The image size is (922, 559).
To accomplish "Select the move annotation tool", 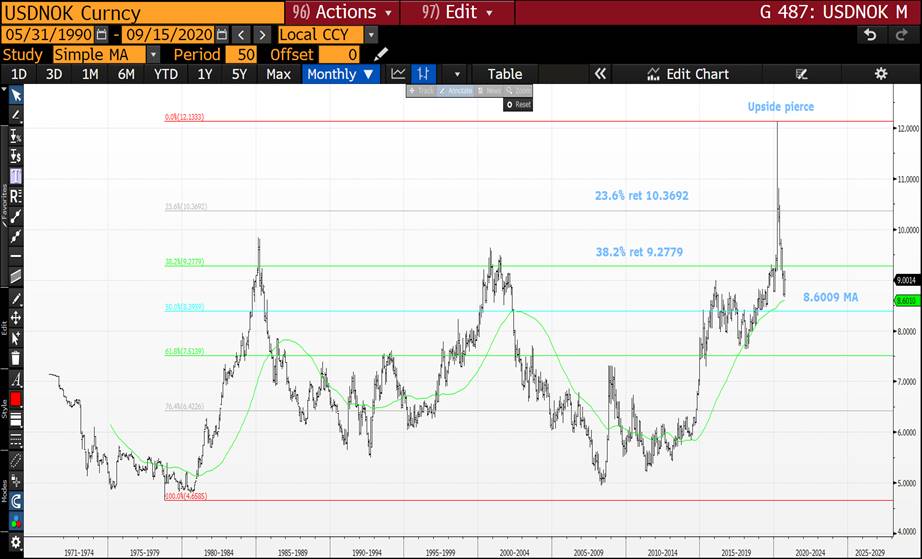I will (16, 318).
